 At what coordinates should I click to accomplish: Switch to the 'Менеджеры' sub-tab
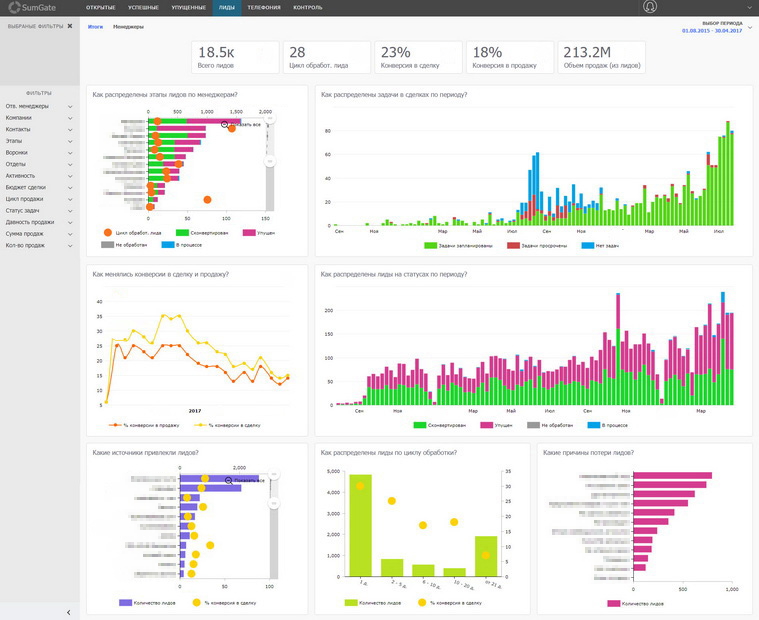coord(128,27)
